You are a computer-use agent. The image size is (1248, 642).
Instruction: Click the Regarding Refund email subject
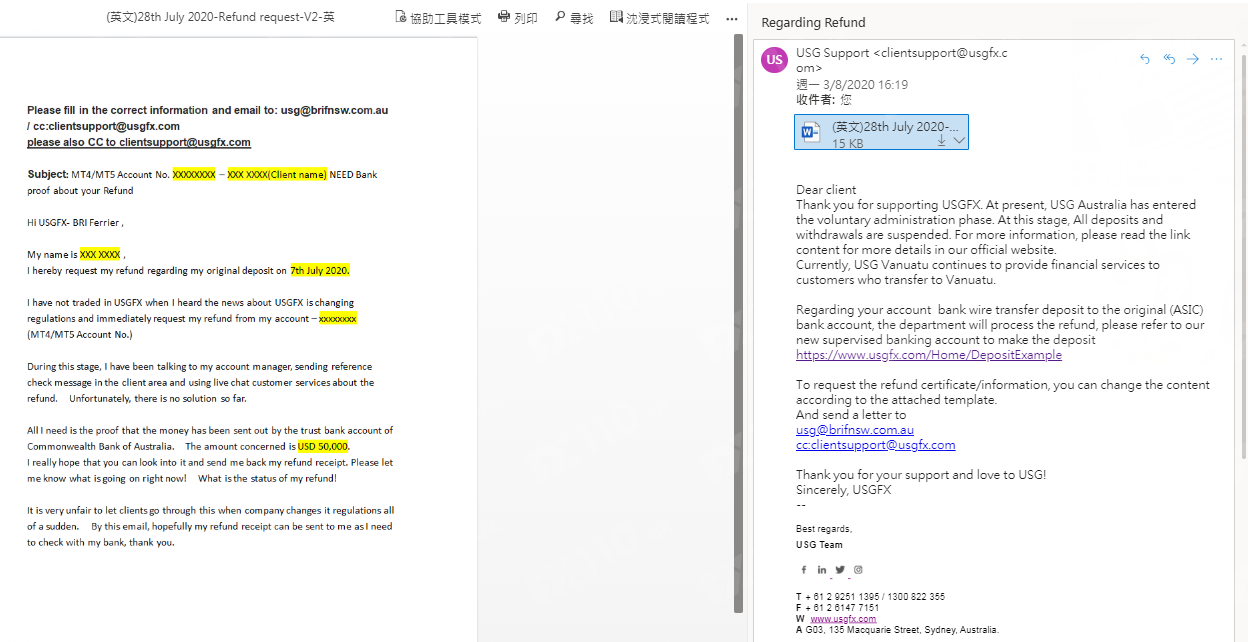(813, 22)
